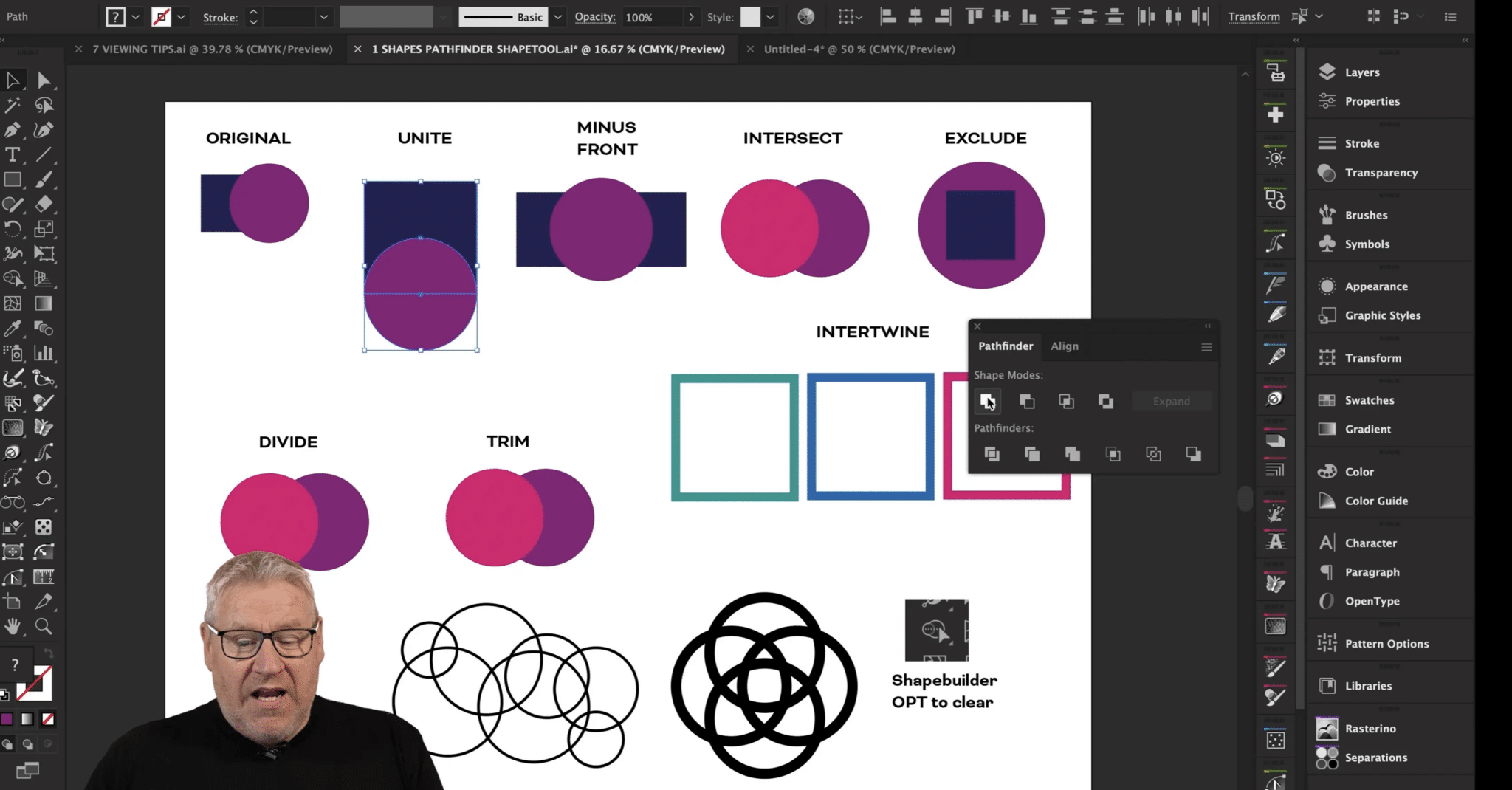Apply the Unite shape mode
Image resolution: width=1512 pixels, height=790 pixels.
tap(988, 401)
